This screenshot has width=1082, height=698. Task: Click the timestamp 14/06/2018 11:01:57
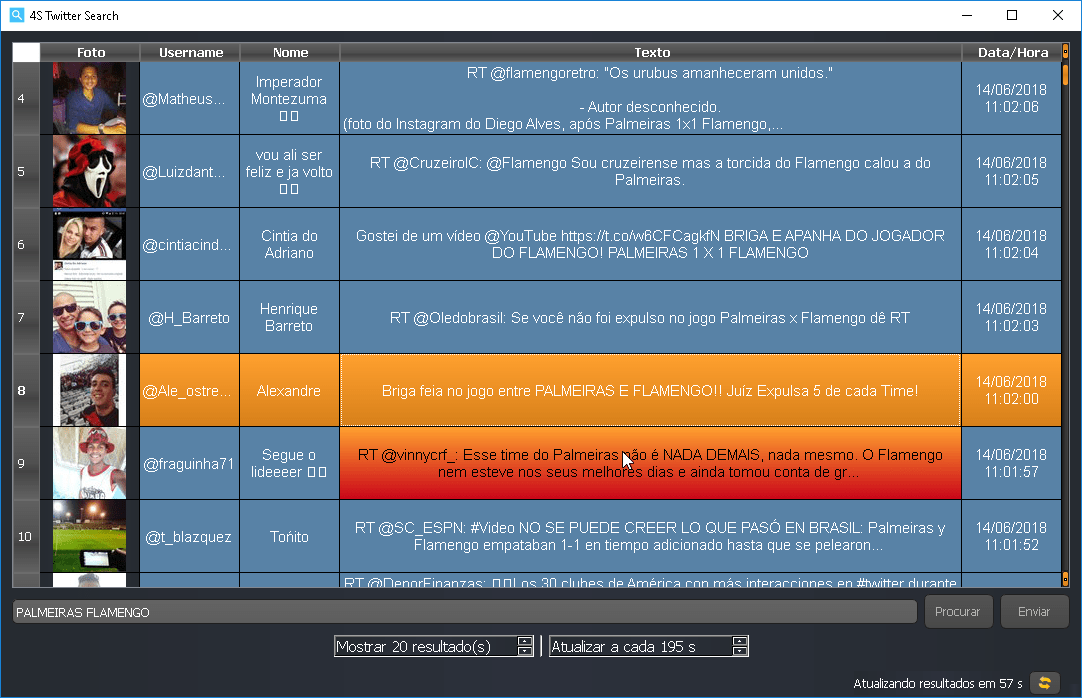click(x=1012, y=463)
